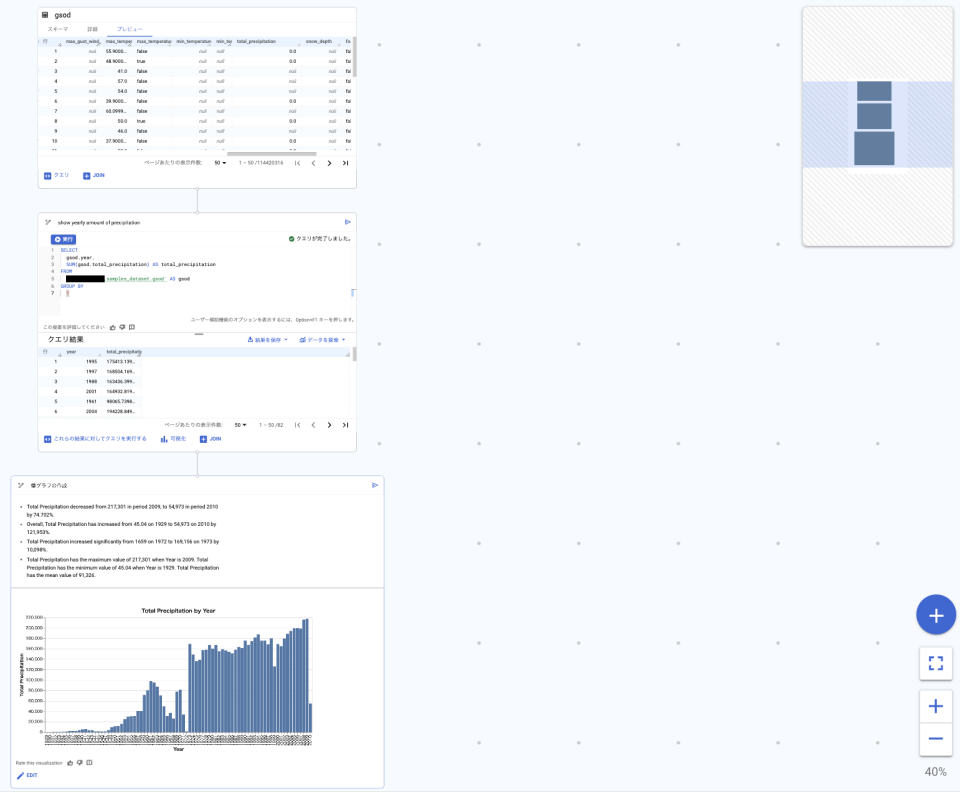This screenshot has width=960, height=792.
Task: Open the 詳細 tab on the gsod table
Action: (x=95, y=31)
